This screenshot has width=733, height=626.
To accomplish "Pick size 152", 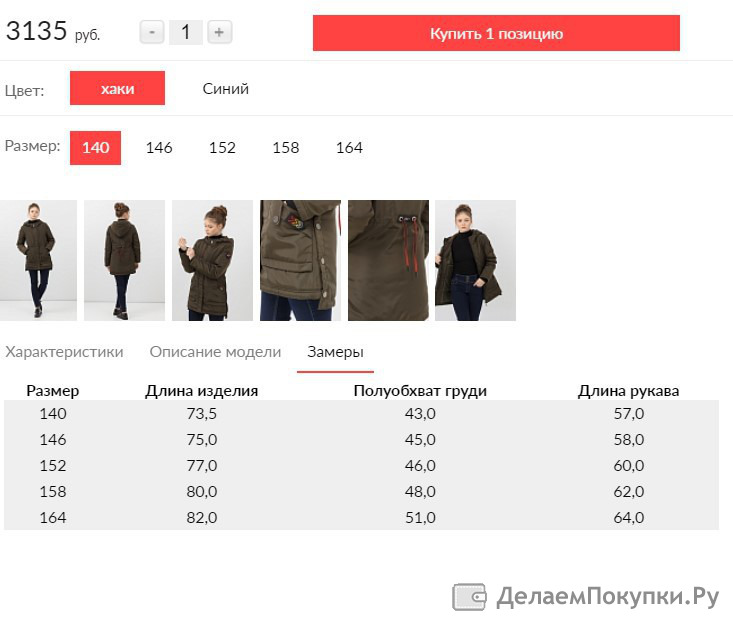I will coord(222,148).
